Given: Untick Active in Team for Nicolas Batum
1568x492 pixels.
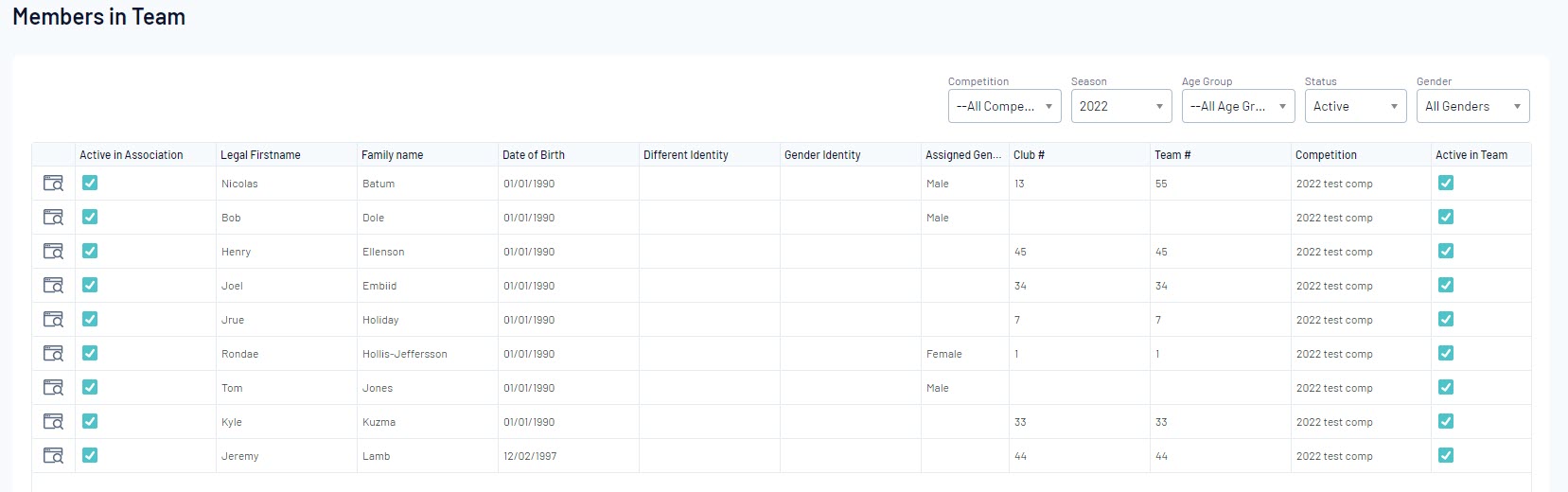Looking at the screenshot, I should [1445, 183].
